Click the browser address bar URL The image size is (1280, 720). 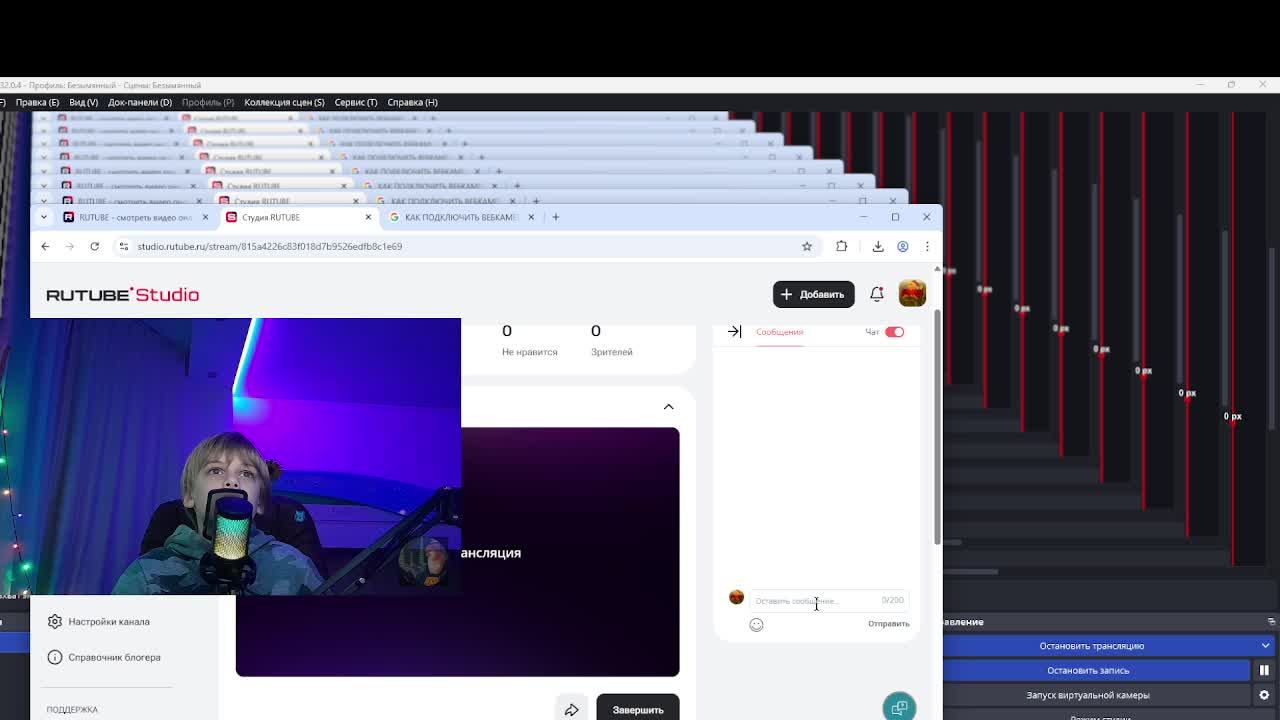click(x=270, y=246)
